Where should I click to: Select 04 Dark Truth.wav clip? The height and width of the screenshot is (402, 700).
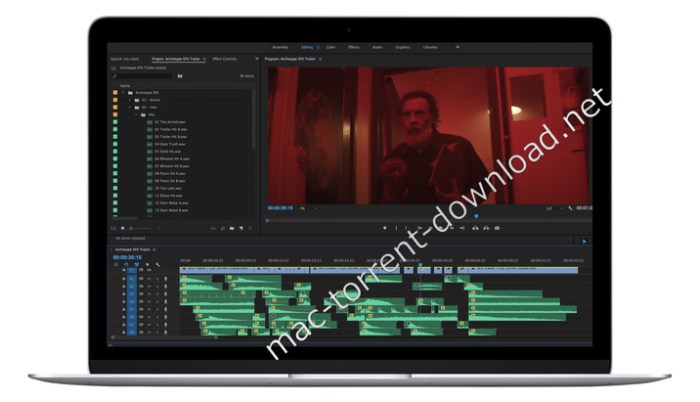pyautogui.click(x=170, y=144)
